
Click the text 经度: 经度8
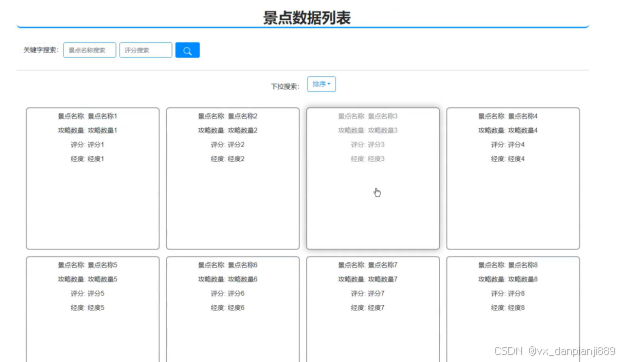[508, 308]
